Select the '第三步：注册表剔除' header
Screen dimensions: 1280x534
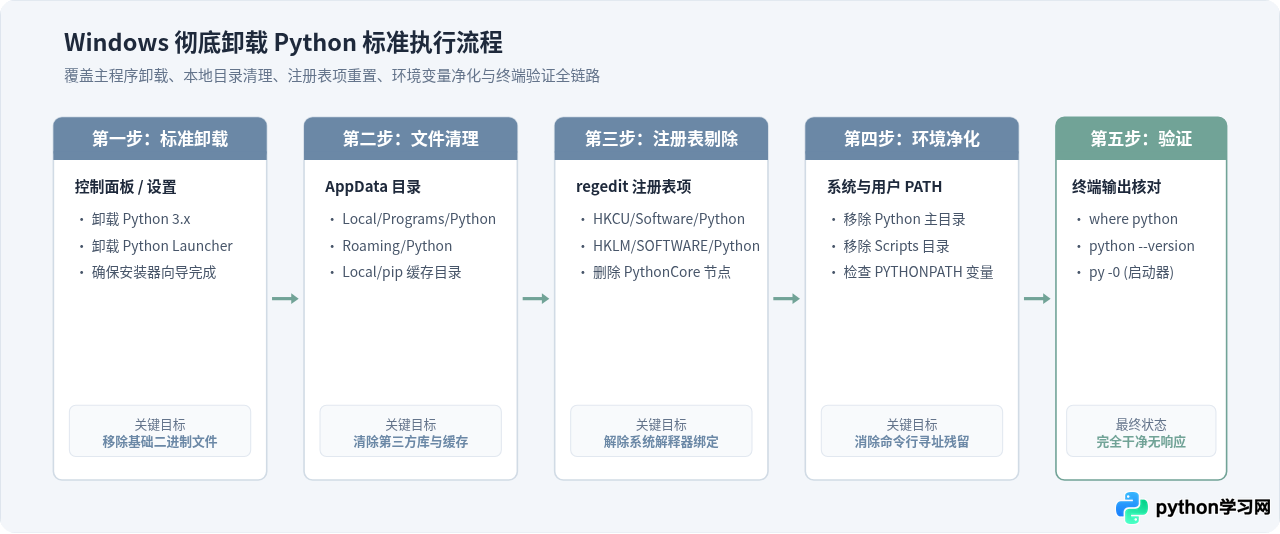tap(661, 139)
